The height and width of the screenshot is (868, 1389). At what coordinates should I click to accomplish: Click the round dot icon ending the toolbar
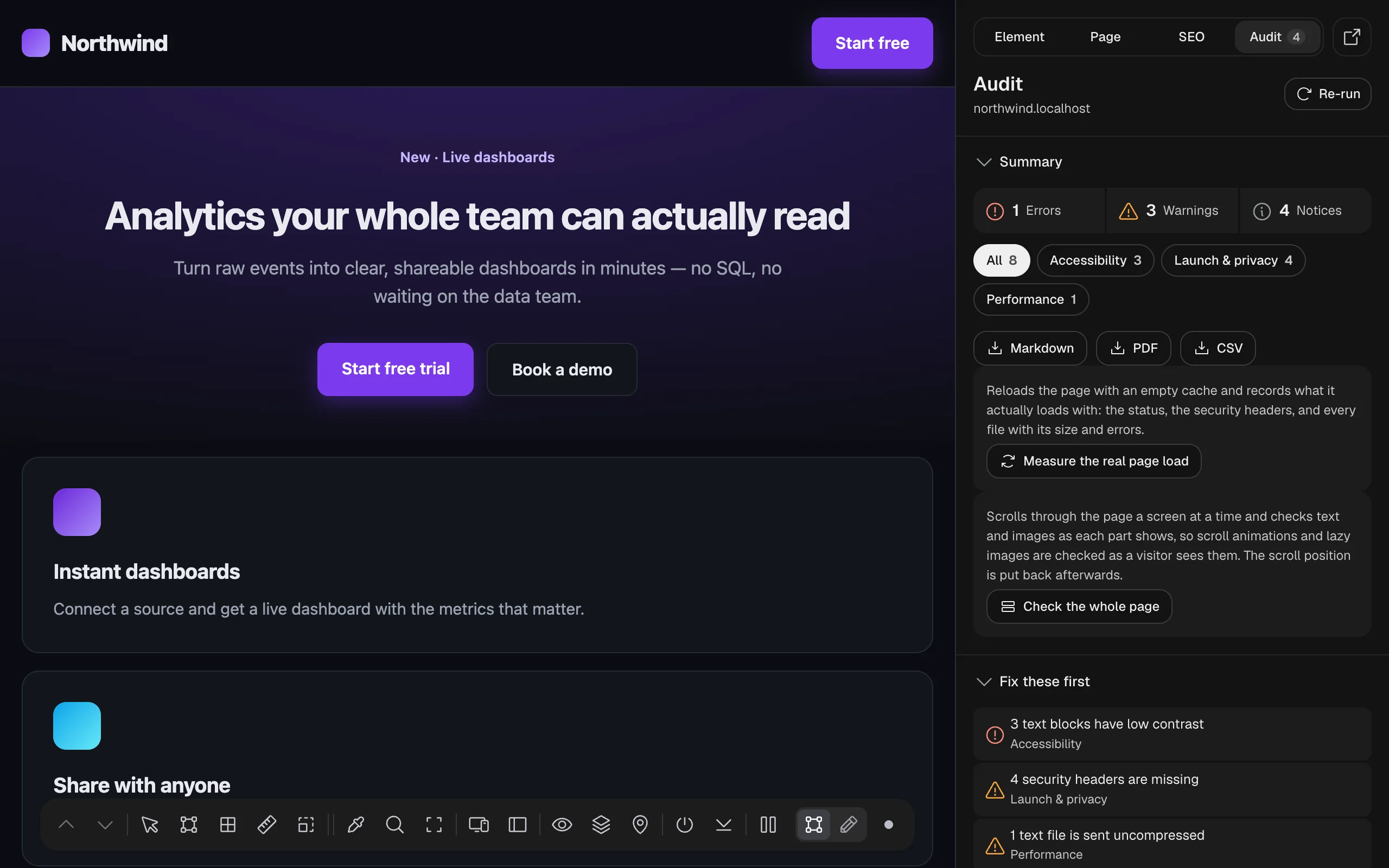(889, 825)
